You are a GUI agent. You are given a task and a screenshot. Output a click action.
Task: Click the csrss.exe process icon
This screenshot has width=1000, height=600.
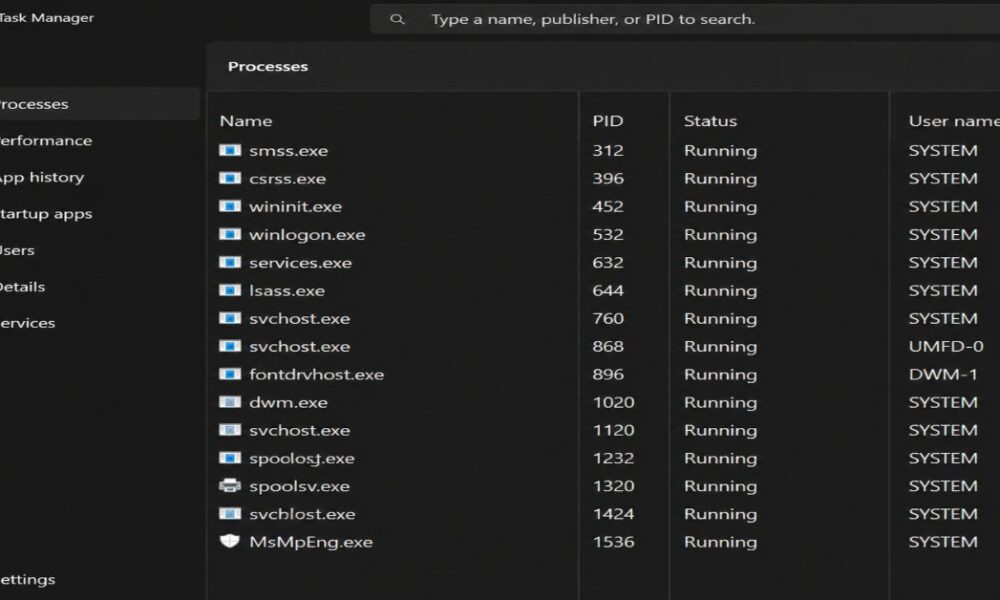tap(230, 178)
